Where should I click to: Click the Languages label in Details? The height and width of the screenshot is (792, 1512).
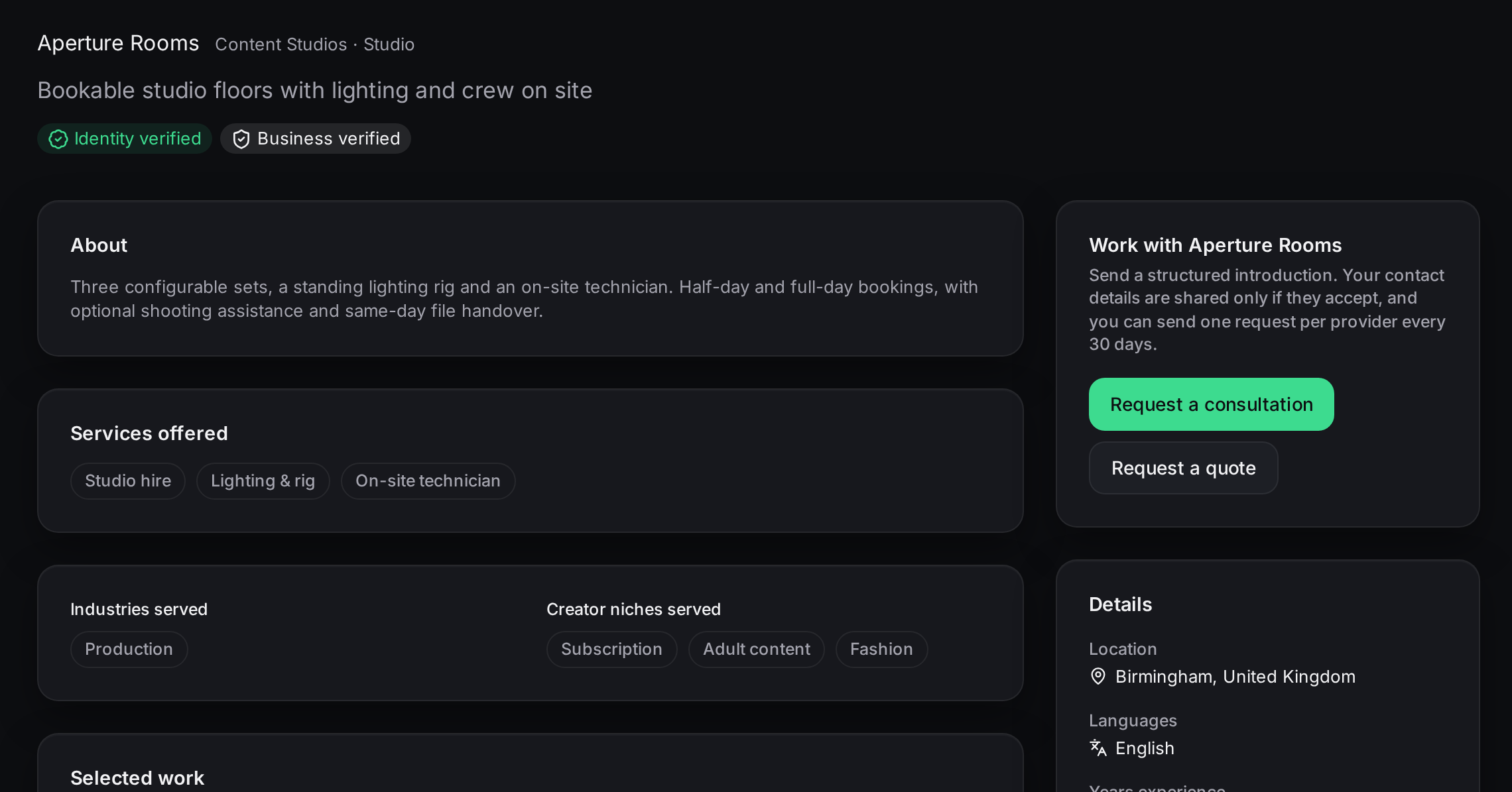tap(1133, 720)
